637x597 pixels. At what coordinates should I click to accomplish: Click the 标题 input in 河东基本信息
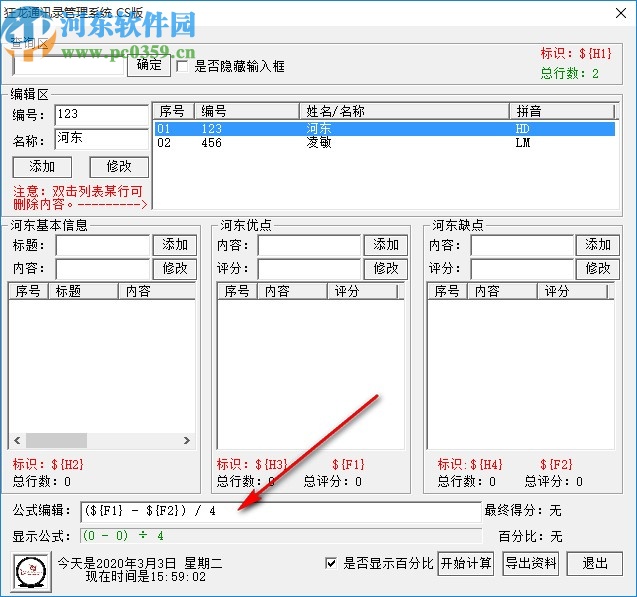(x=103, y=245)
